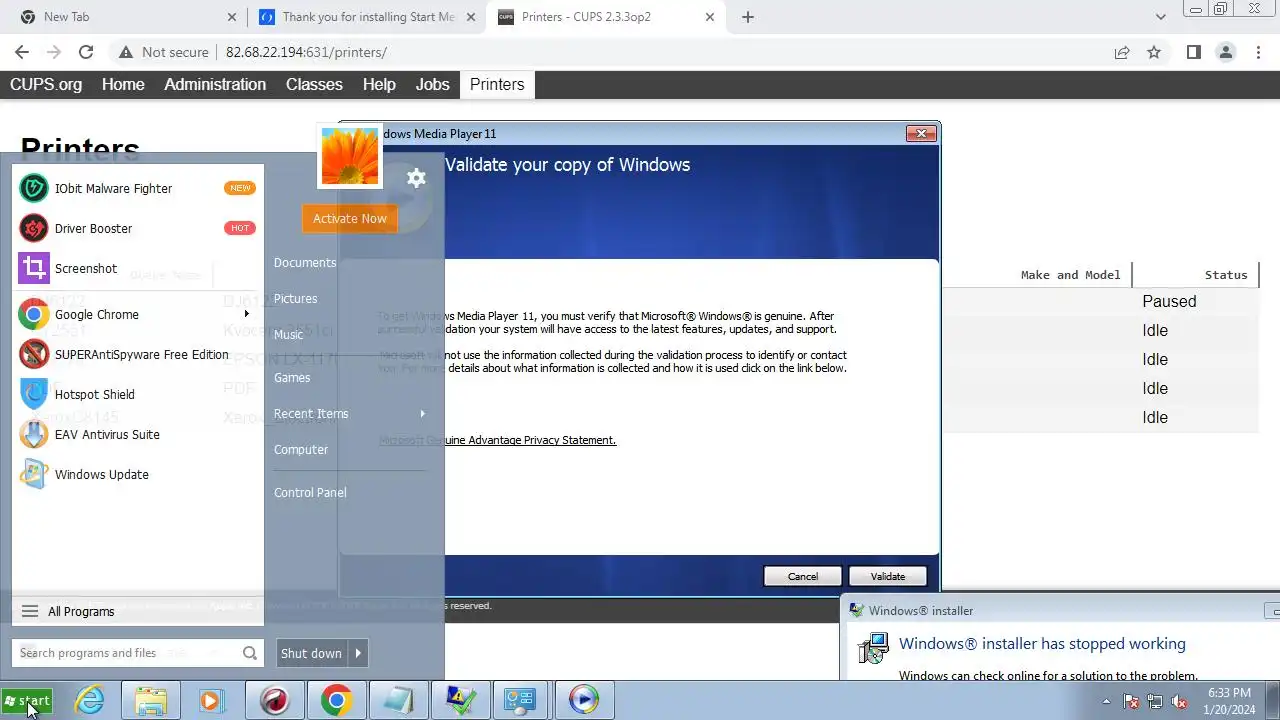Open Computer from the start menu

pos(301,449)
